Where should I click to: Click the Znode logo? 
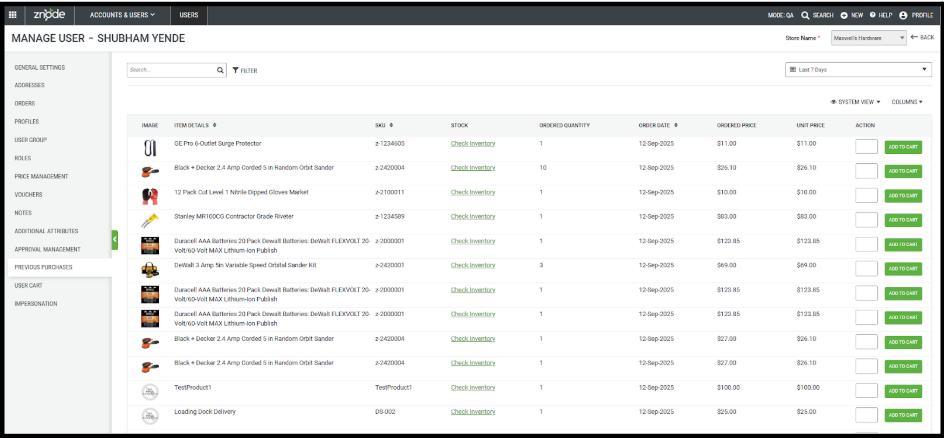click(49, 15)
